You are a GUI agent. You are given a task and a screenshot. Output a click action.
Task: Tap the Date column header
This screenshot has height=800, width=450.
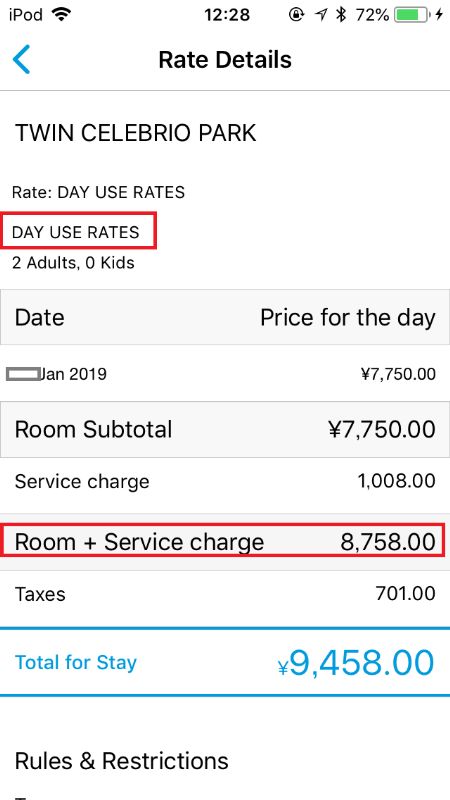pos(40,317)
